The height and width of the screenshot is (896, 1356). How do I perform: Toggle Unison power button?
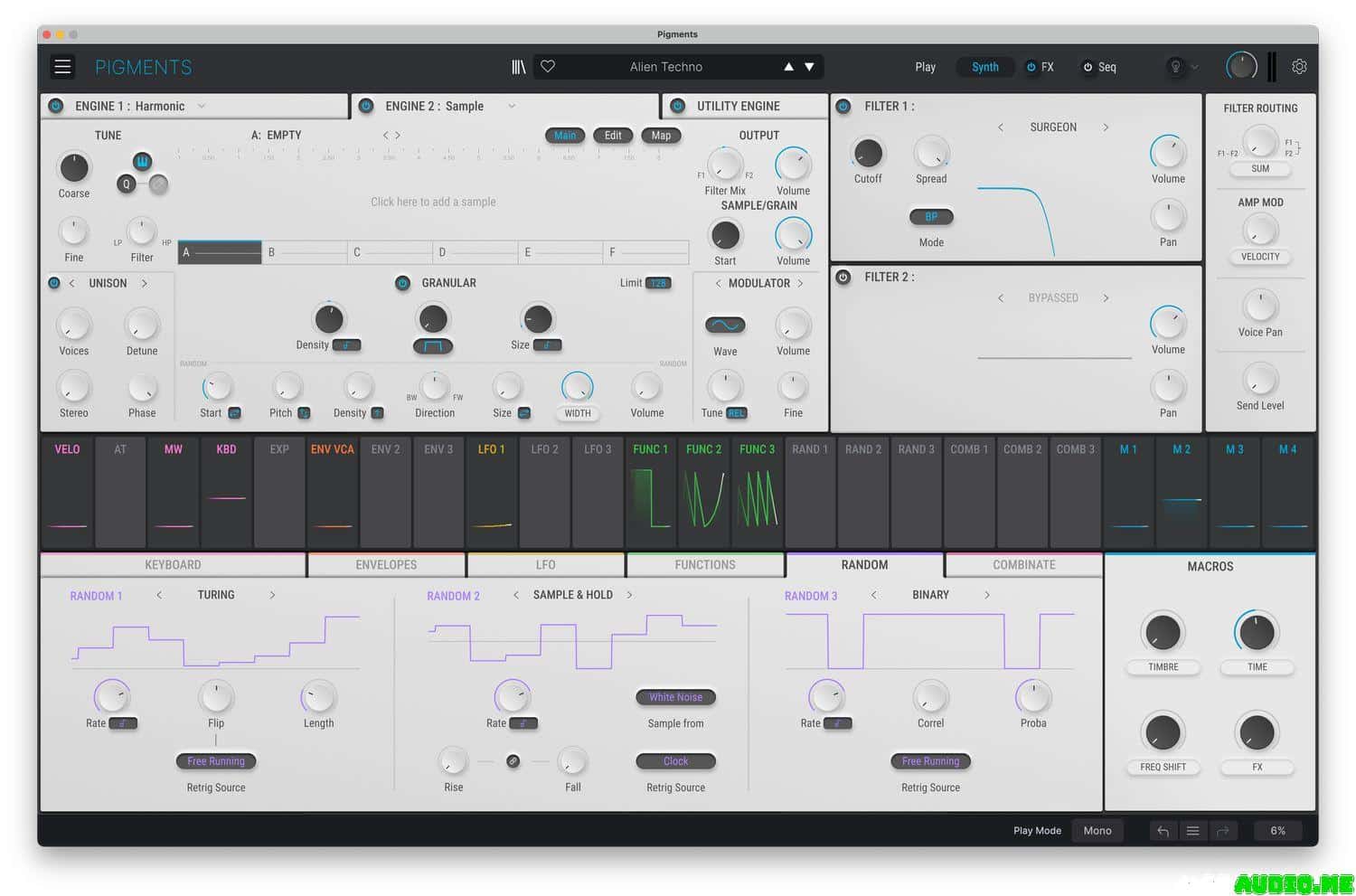54,283
